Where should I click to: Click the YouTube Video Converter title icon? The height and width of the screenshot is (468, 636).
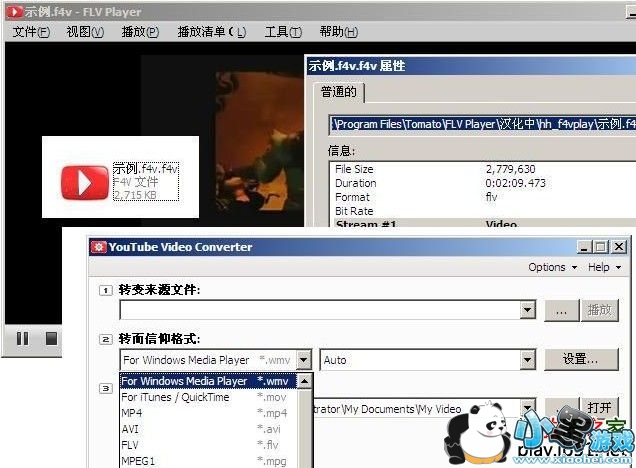(99, 247)
